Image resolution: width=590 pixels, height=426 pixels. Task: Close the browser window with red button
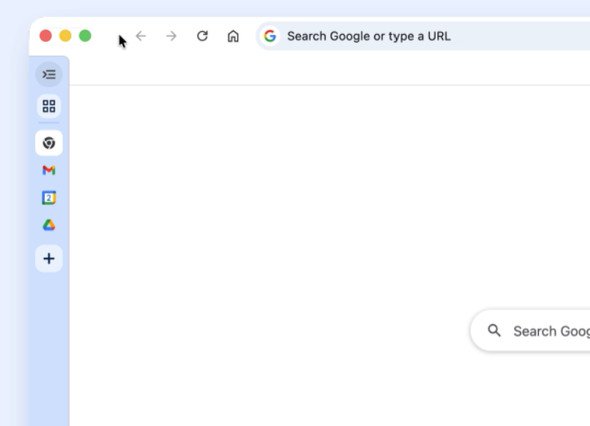point(46,36)
